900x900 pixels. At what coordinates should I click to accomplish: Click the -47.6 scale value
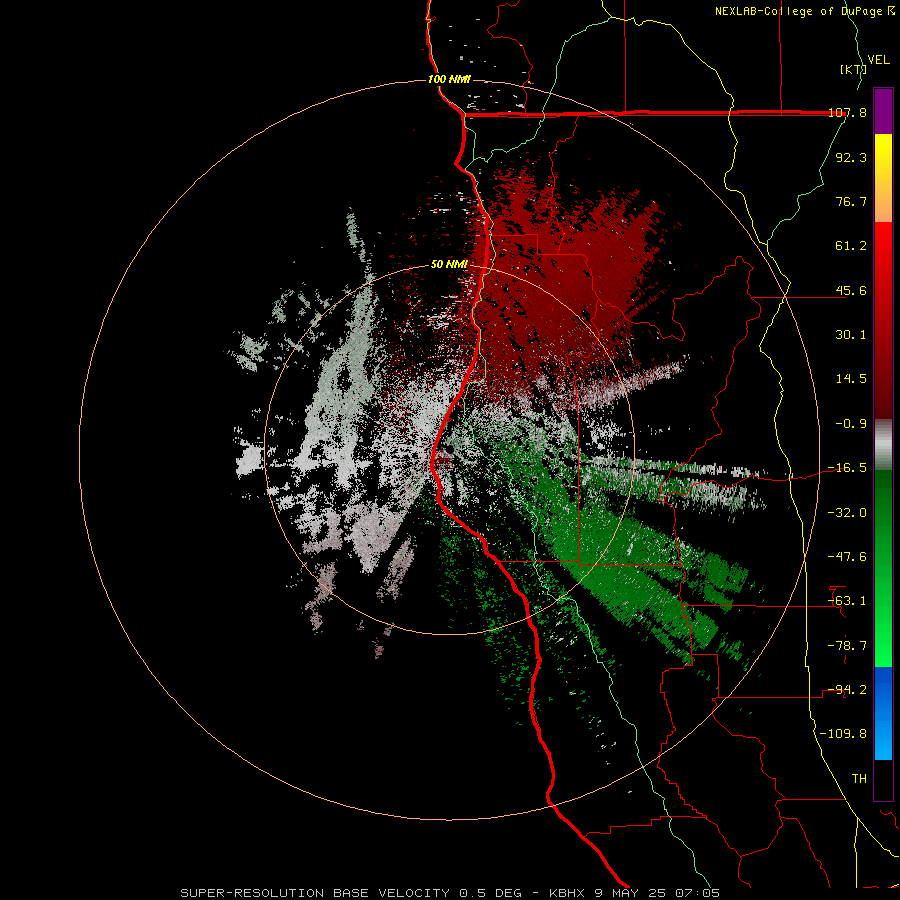(847, 556)
